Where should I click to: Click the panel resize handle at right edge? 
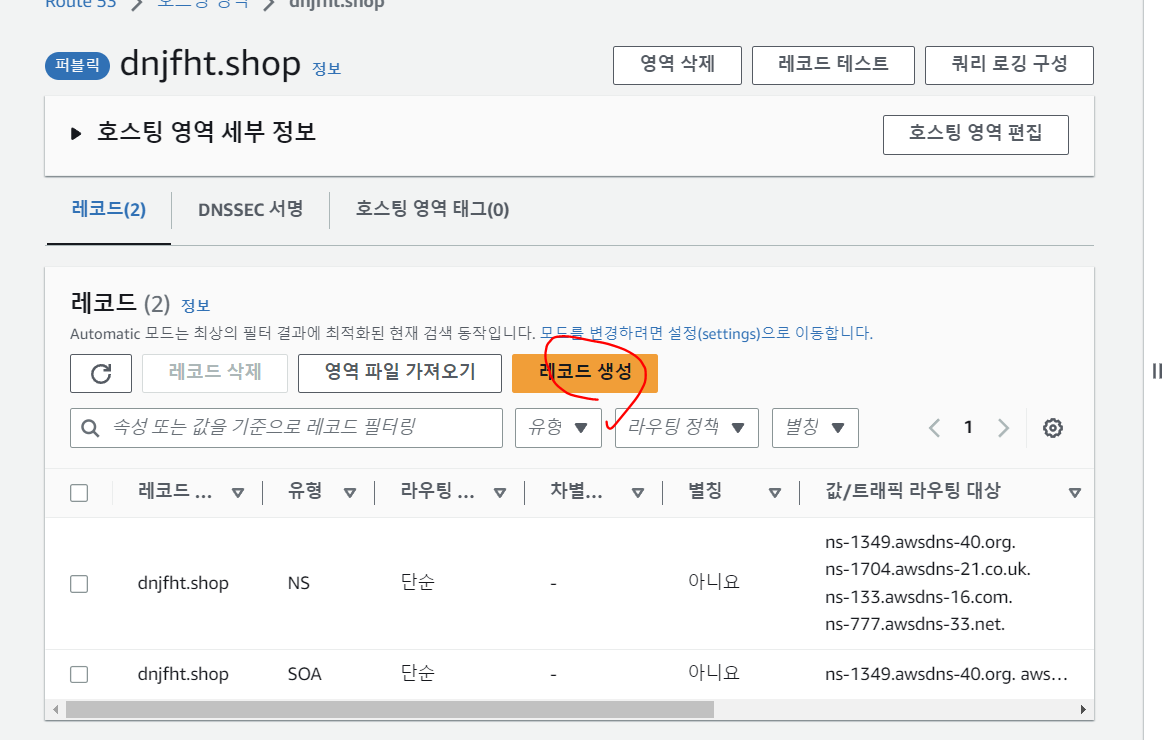point(1157,371)
